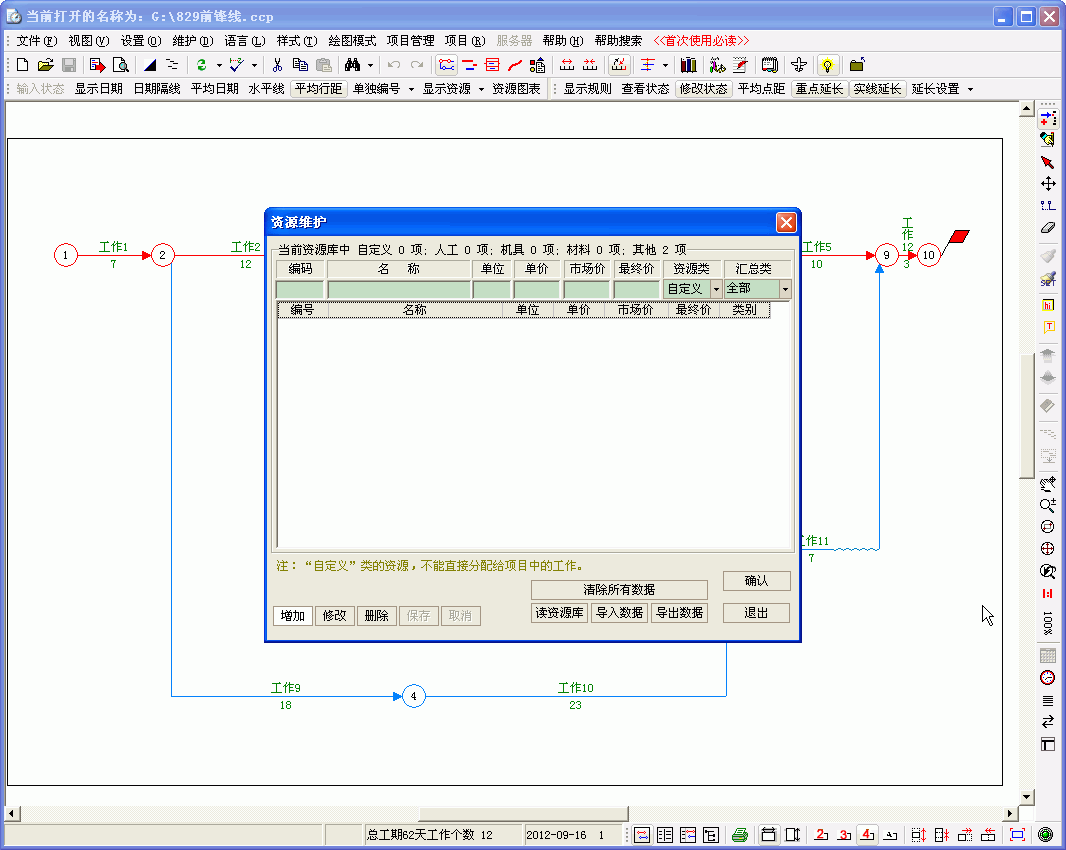Open the dropdown arrow beside the checkmark icon
The width and height of the screenshot is (1066, 850).
point(254,65)
